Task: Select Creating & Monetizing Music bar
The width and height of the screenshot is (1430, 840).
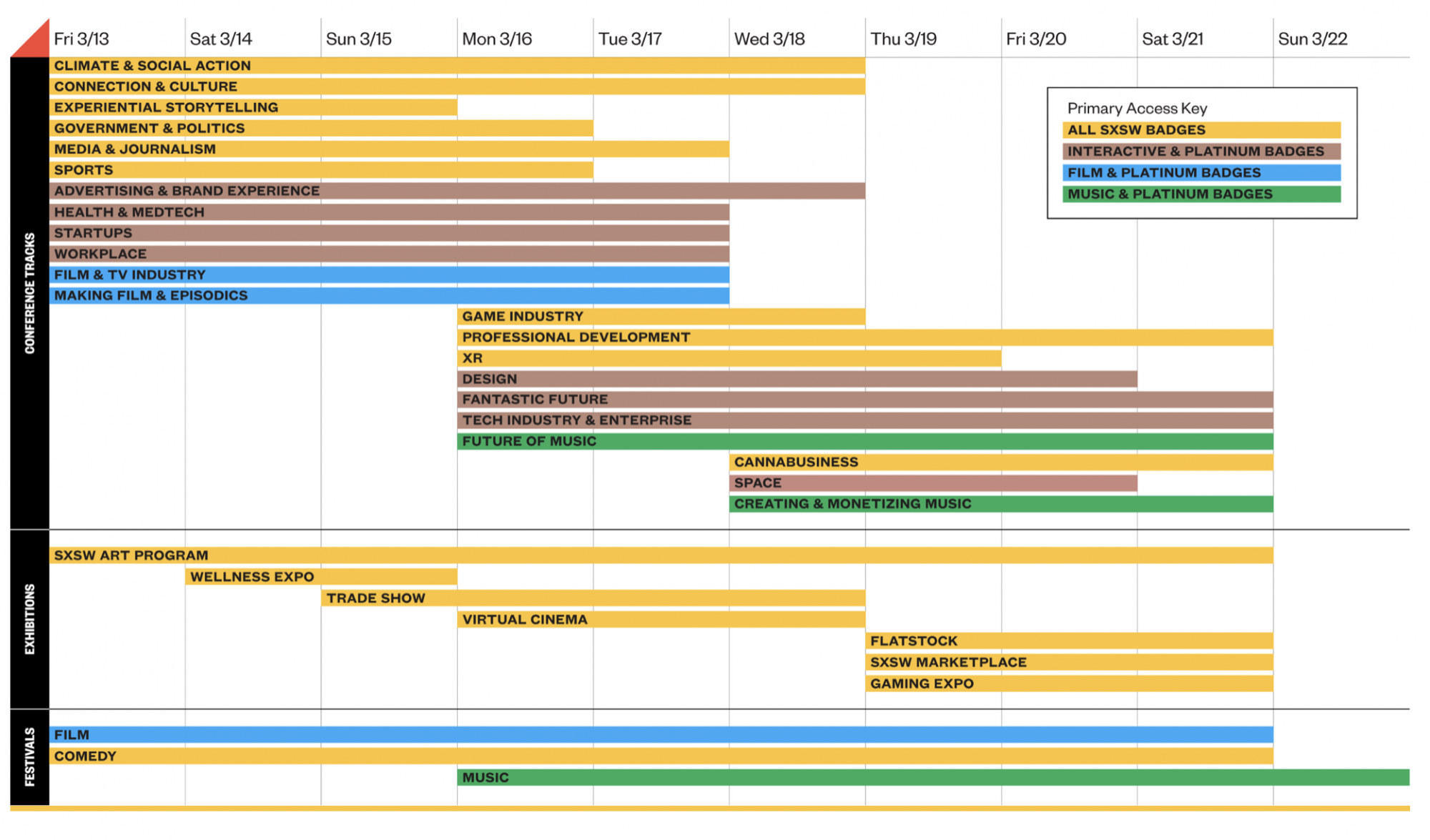Action: click(1001, 504)
